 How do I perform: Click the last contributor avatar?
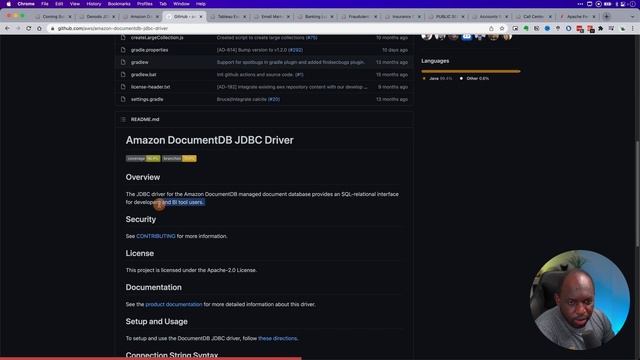click(x=507, y=36)
